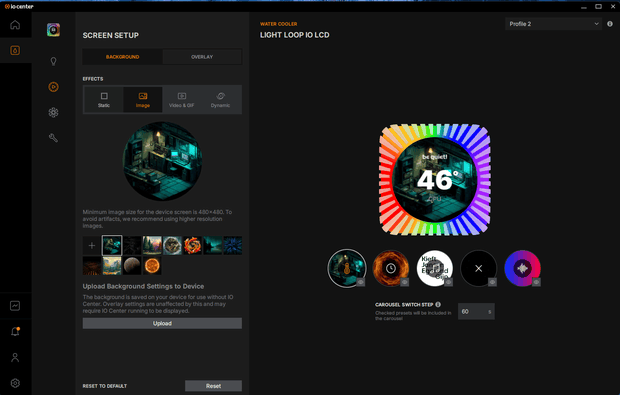Open the user account icon
Viewport: 620px width, 395px height.
tap(15, 357)
